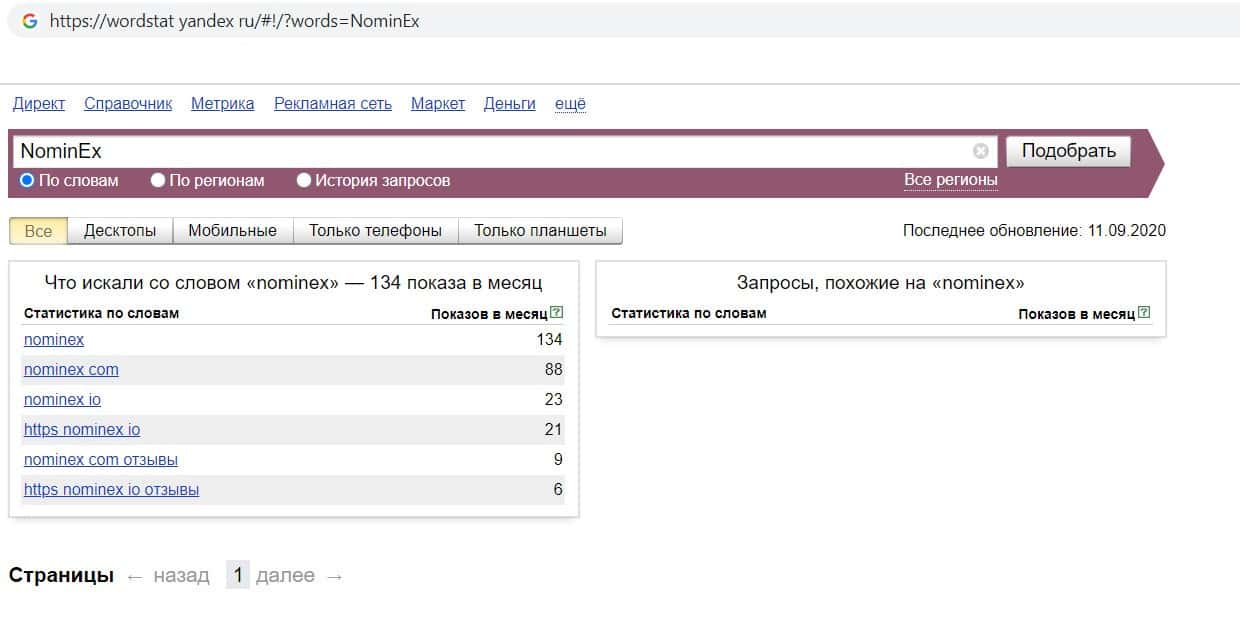Open help icon in similar queries panel
The width and height of the screenshot is (1240, 638).
pyautogui.click(x=1144, y=312)
